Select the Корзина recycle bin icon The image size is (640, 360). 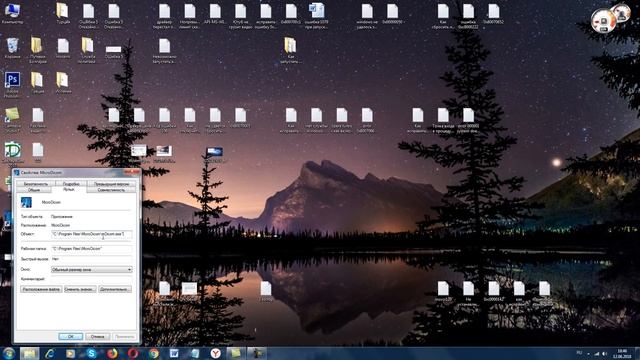pos(12,48)
